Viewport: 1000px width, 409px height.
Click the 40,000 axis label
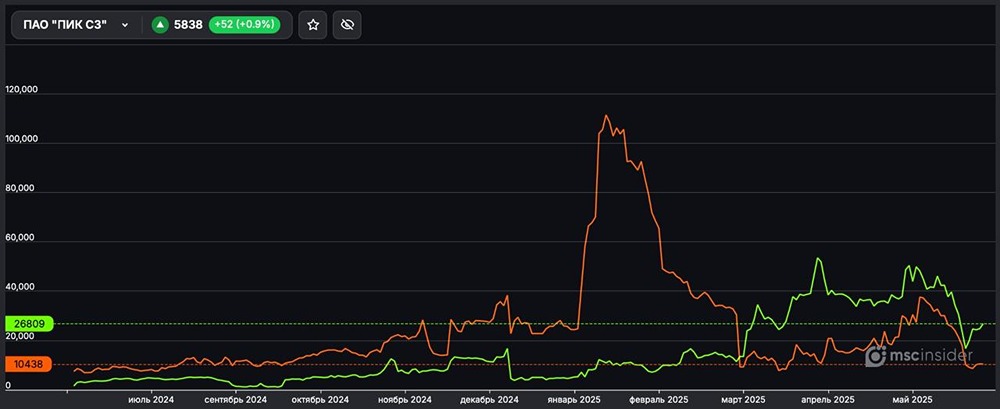click(x=22, y=286)
